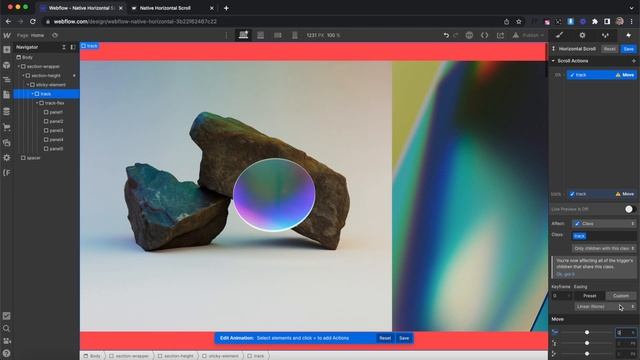640x360 pixels.
Task: Reset the Horizontal Scroll animation in right panel
Action: tap(609, 49)
